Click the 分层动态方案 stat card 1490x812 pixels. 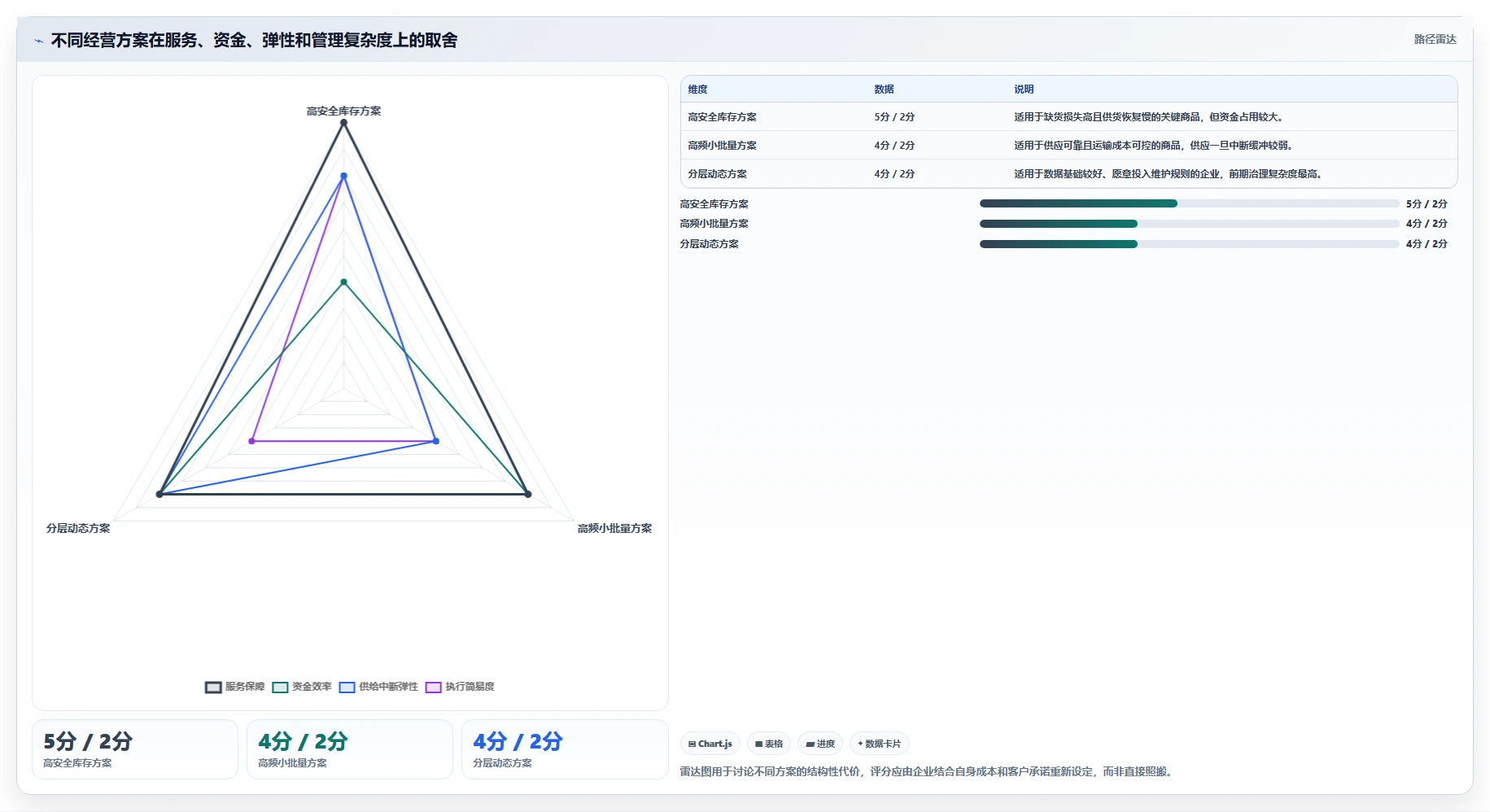pos(565,749)
